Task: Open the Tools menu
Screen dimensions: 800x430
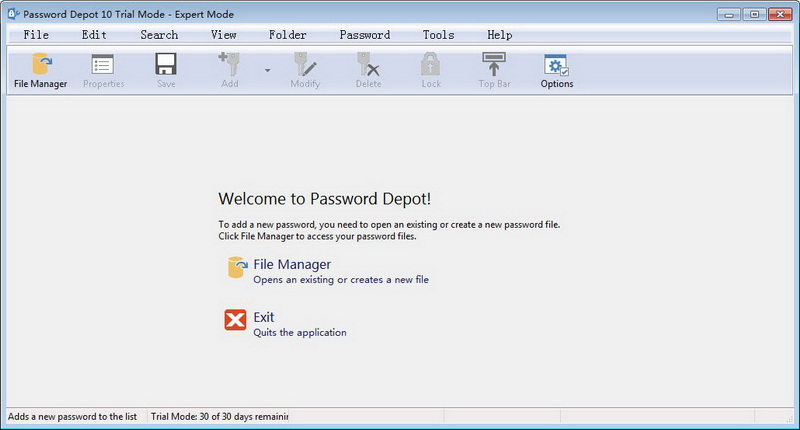Action: click(x=438, y=35)
